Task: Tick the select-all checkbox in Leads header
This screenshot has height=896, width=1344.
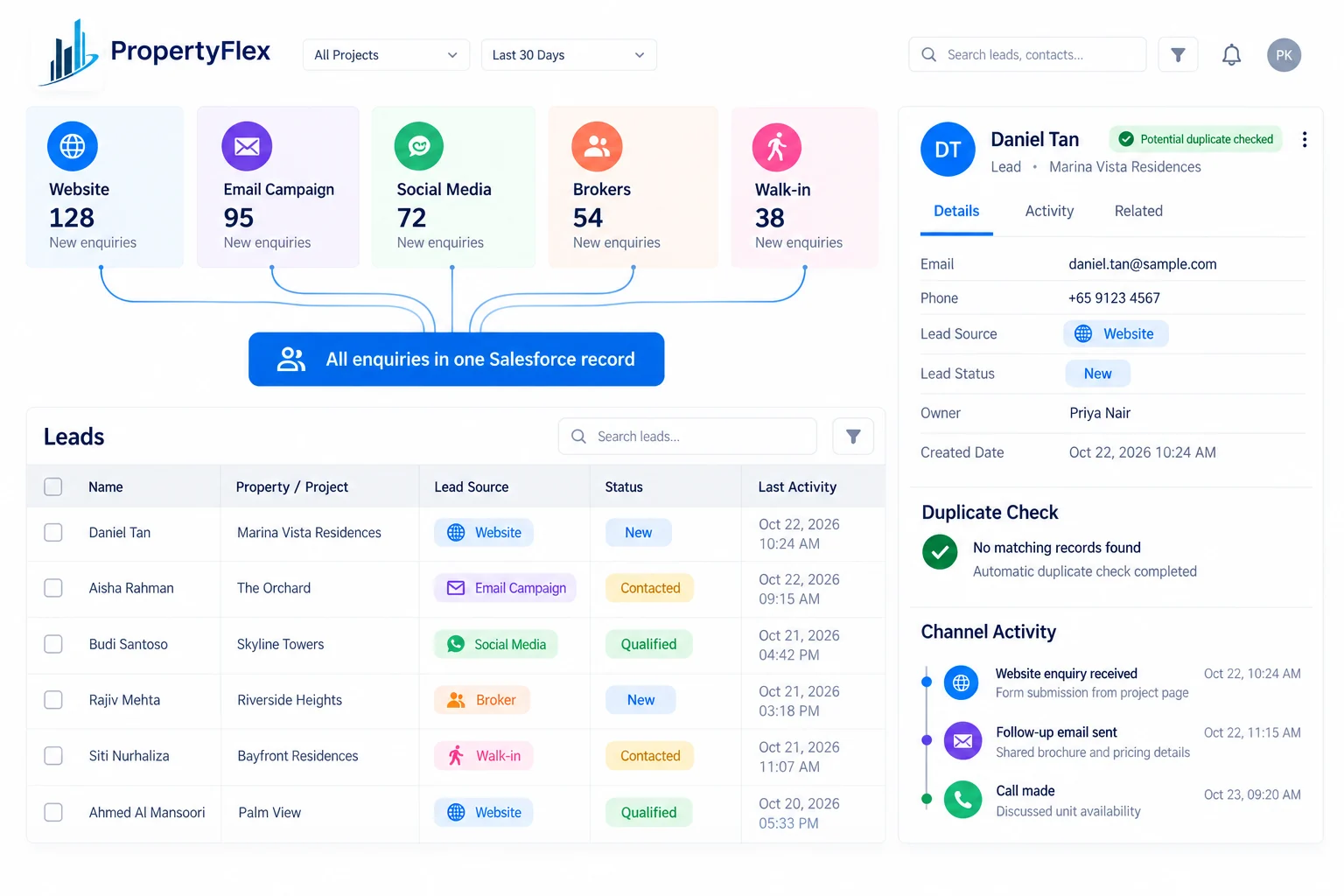Action: point(53,486)
